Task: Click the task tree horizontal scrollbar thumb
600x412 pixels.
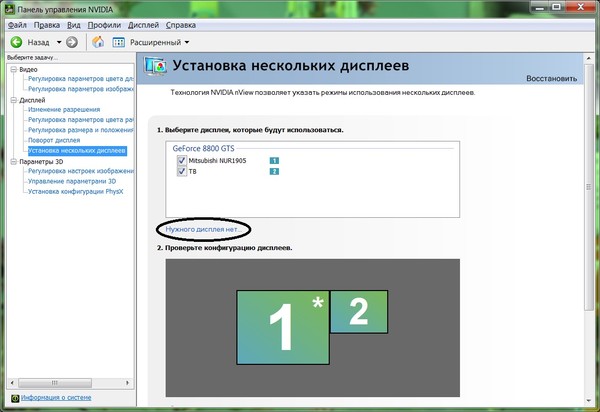Action: [x=55, y=383]
